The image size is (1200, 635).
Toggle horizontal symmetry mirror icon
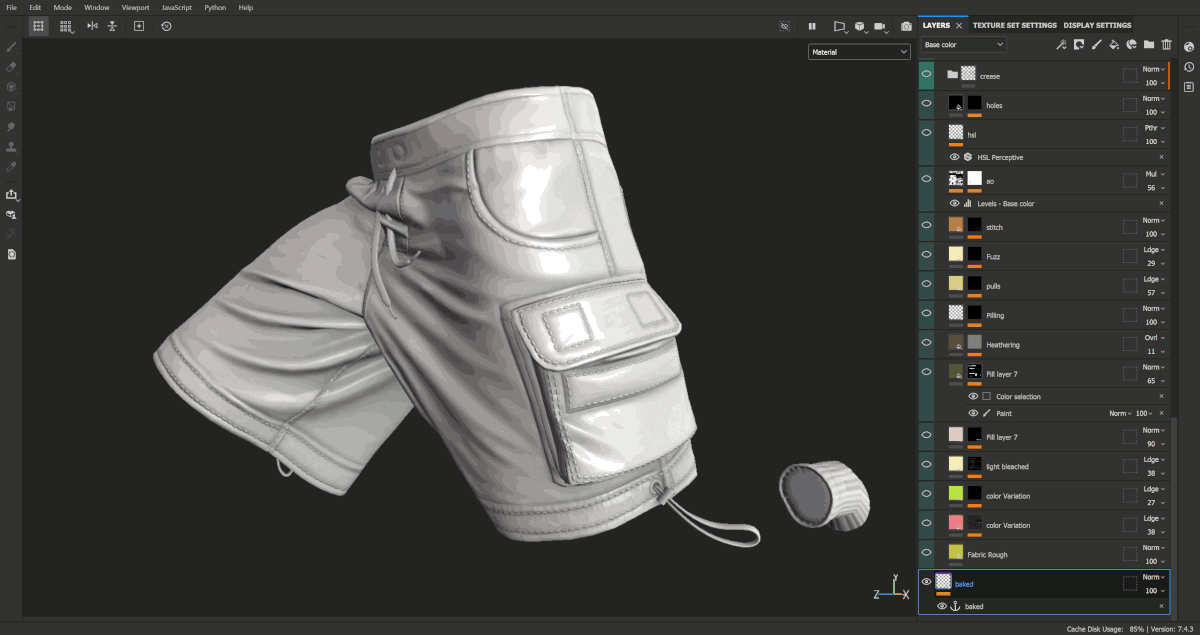92,26
